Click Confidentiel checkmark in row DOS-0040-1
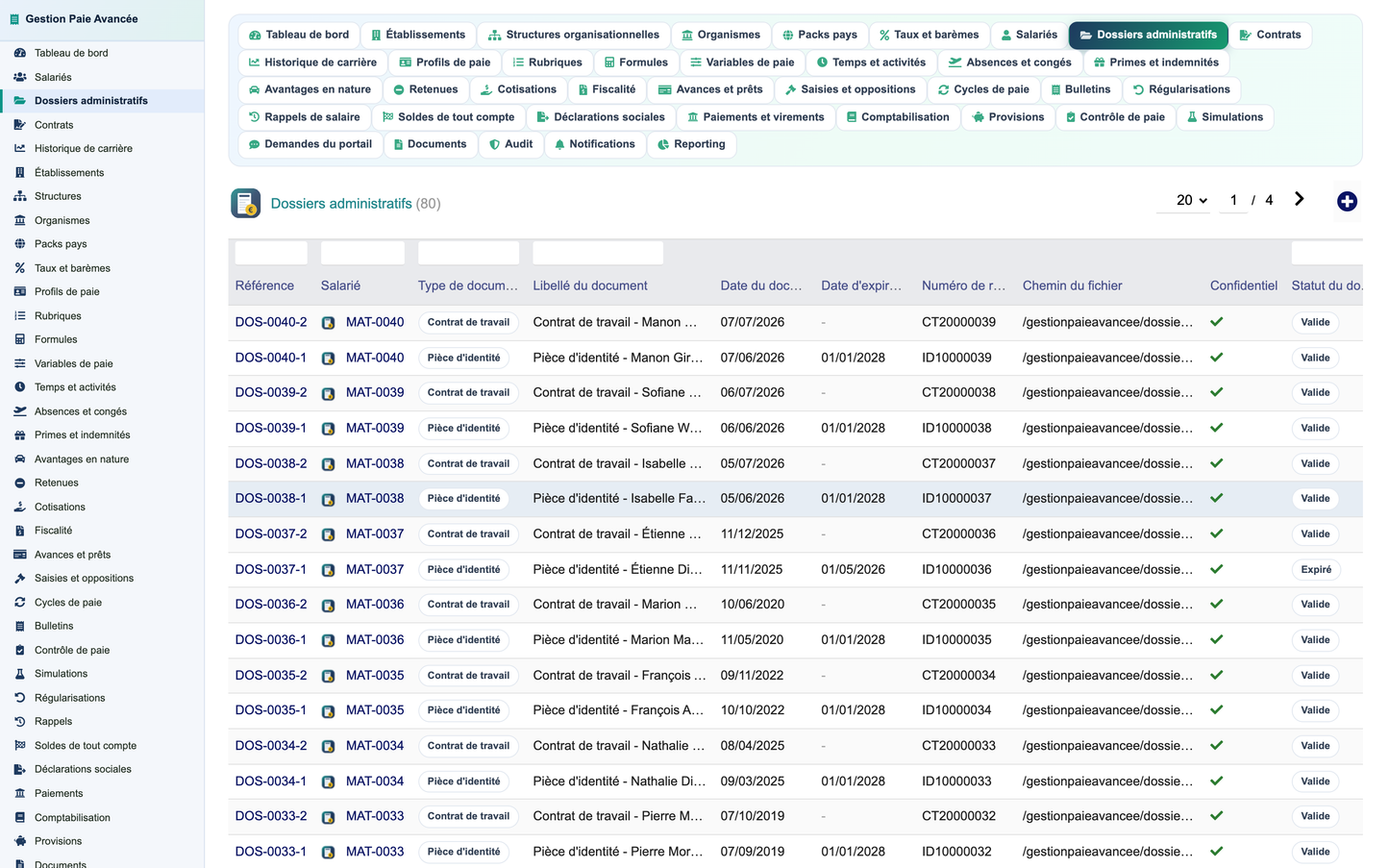The height and width of the screenshot is (868, 1389). click(x=1216, y=358)
